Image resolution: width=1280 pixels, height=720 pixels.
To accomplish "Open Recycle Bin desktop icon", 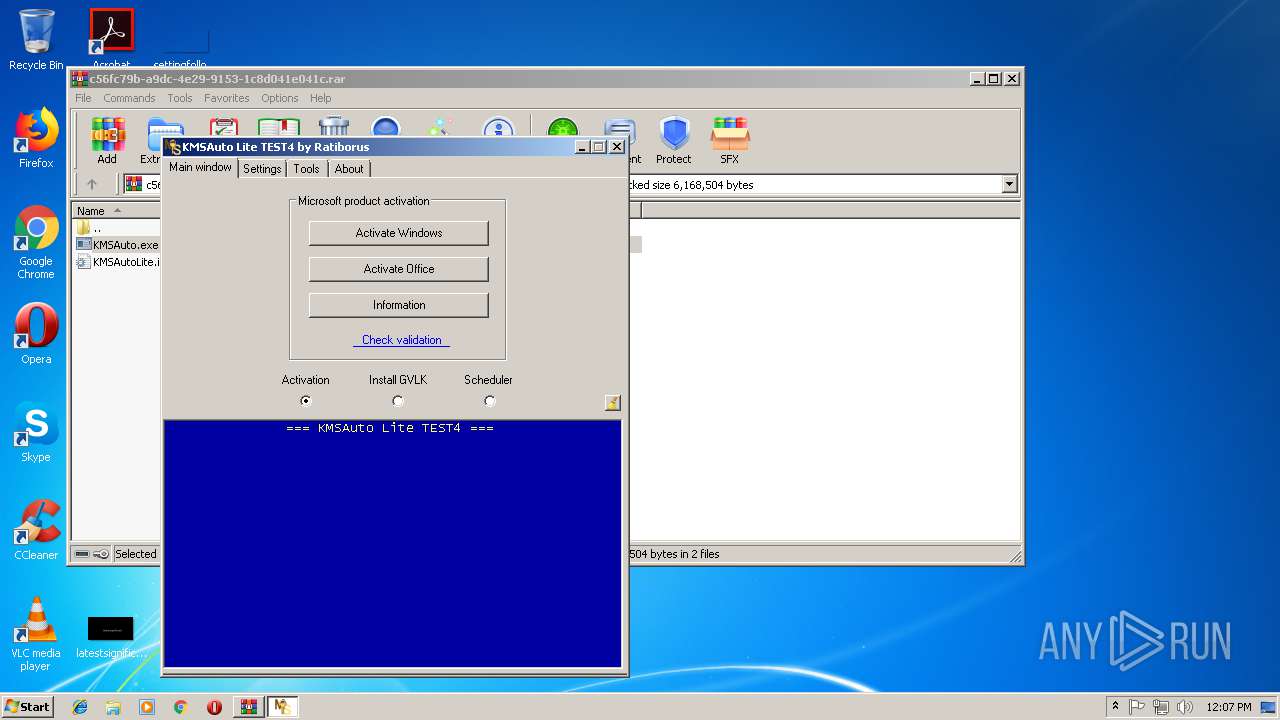I will [x=36, y=40].
